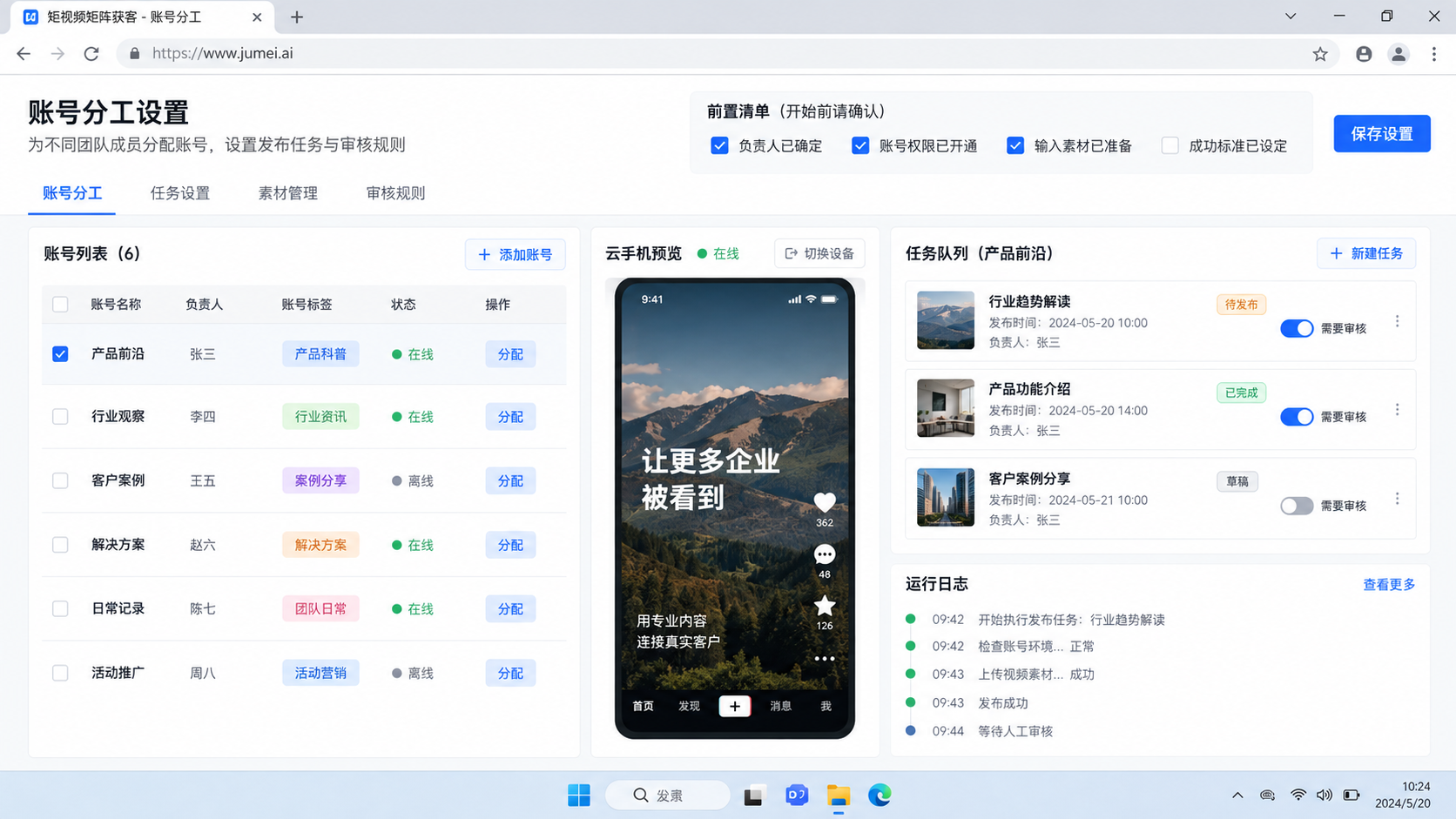Open a new browser tab
Viewport: 1456px width, 819px height.
(297, 17)
